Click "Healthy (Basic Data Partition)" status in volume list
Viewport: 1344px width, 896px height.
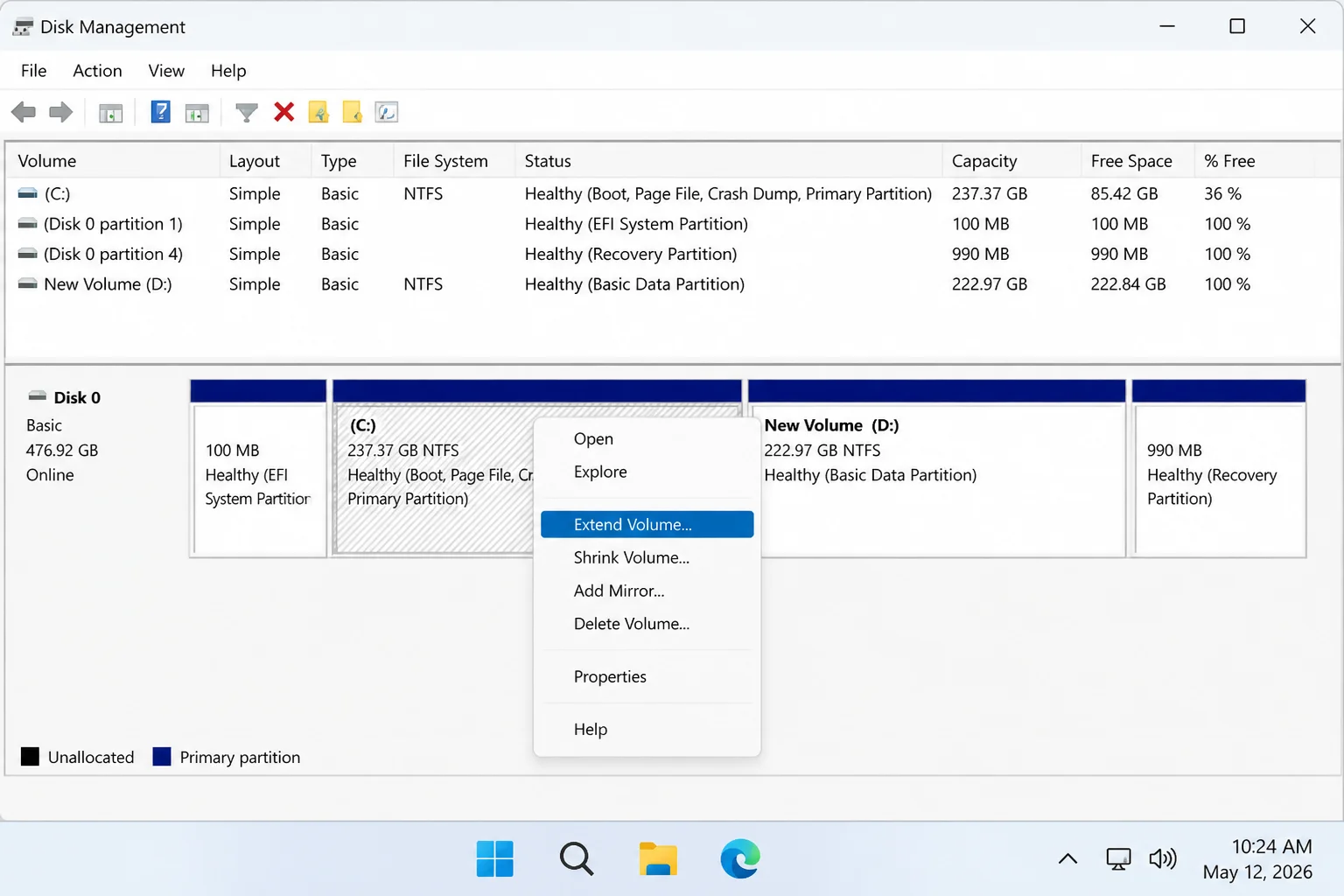[x=634, y=284]
